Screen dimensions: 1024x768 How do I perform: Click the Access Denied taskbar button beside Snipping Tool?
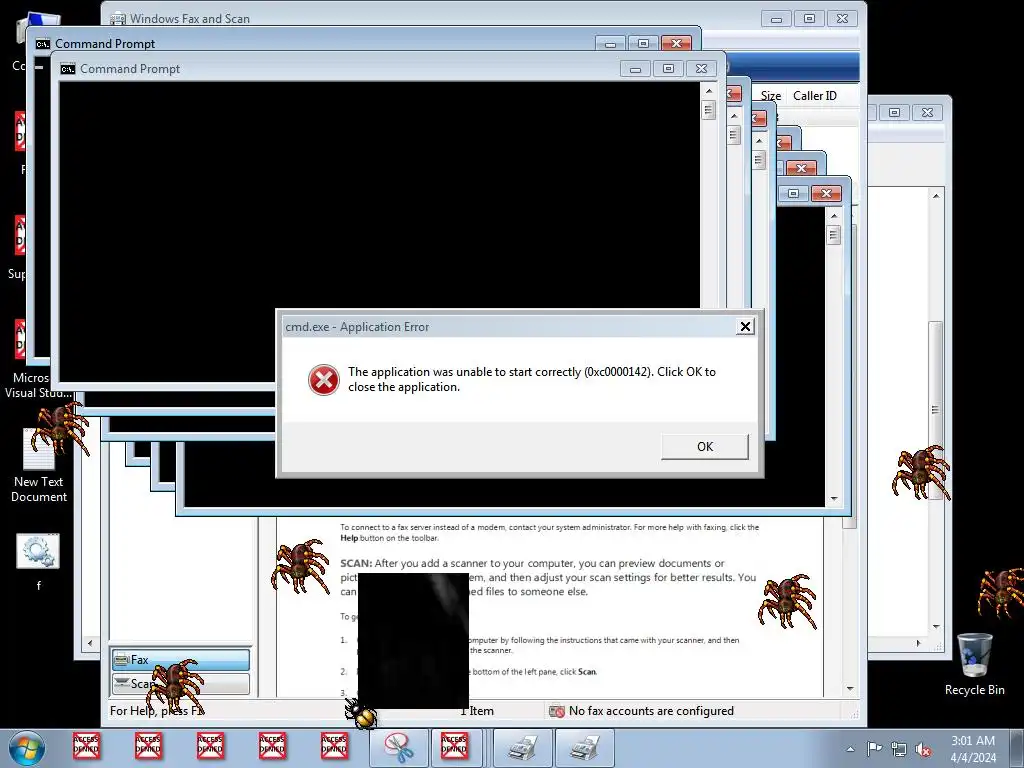tap(455, 748)
